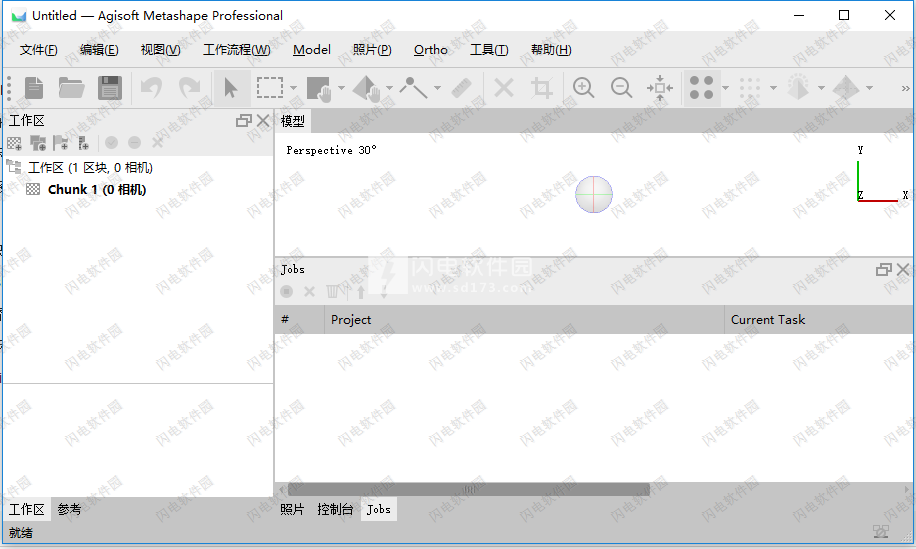This screenshot has height=549, width=916.
Task: Click the Redo arrow in the toolbar
Action: pos(189,88)
